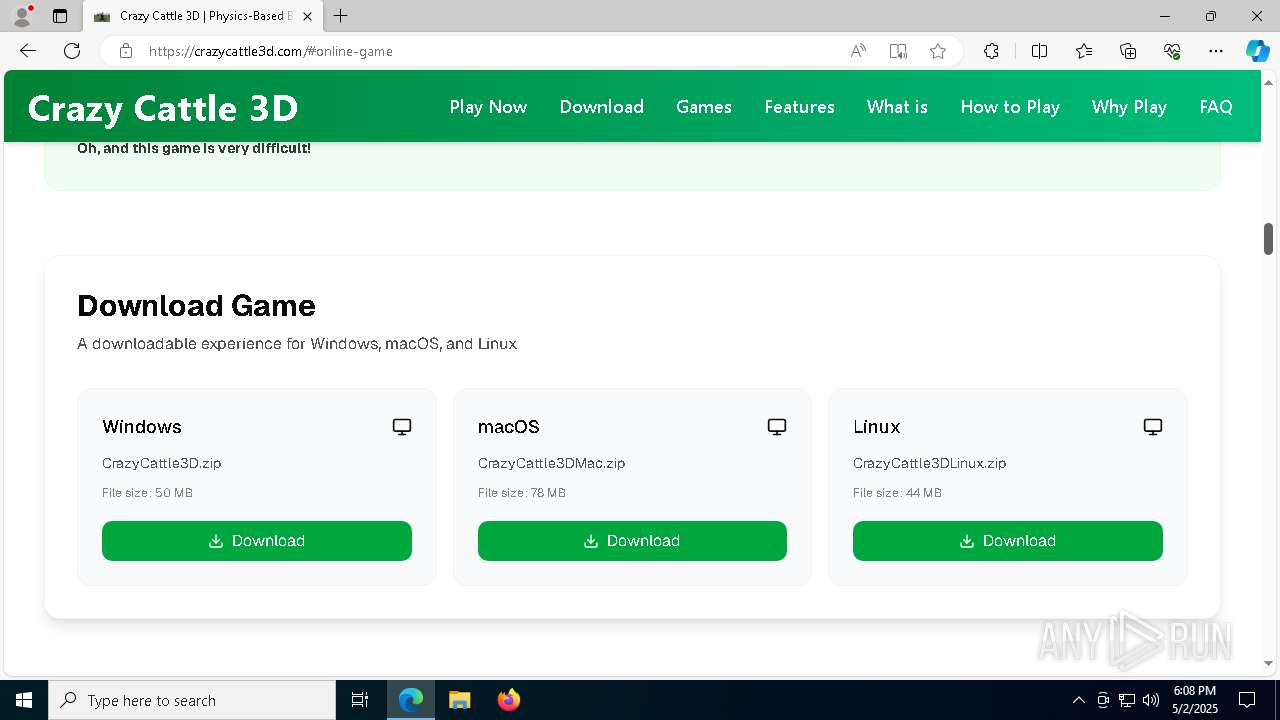Image resolution: width=1280 pixels, height=720 pixels.
Task: Click the address bar URL
Action: [270, 51]
